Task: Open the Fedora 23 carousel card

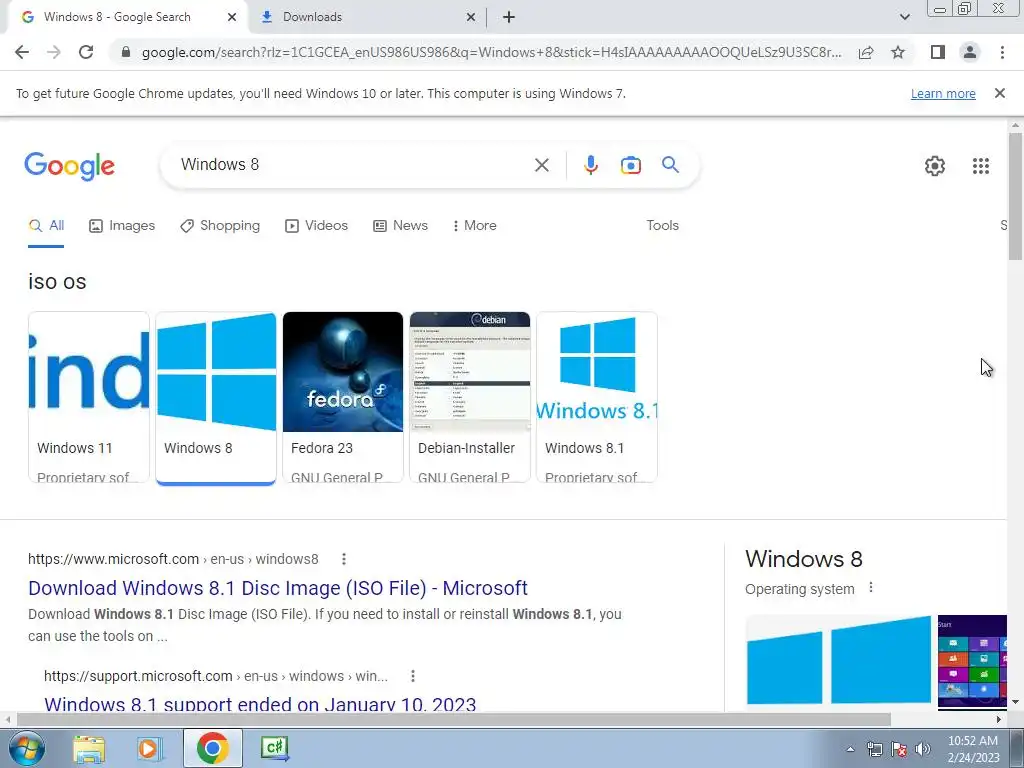Action: (343, 397)
